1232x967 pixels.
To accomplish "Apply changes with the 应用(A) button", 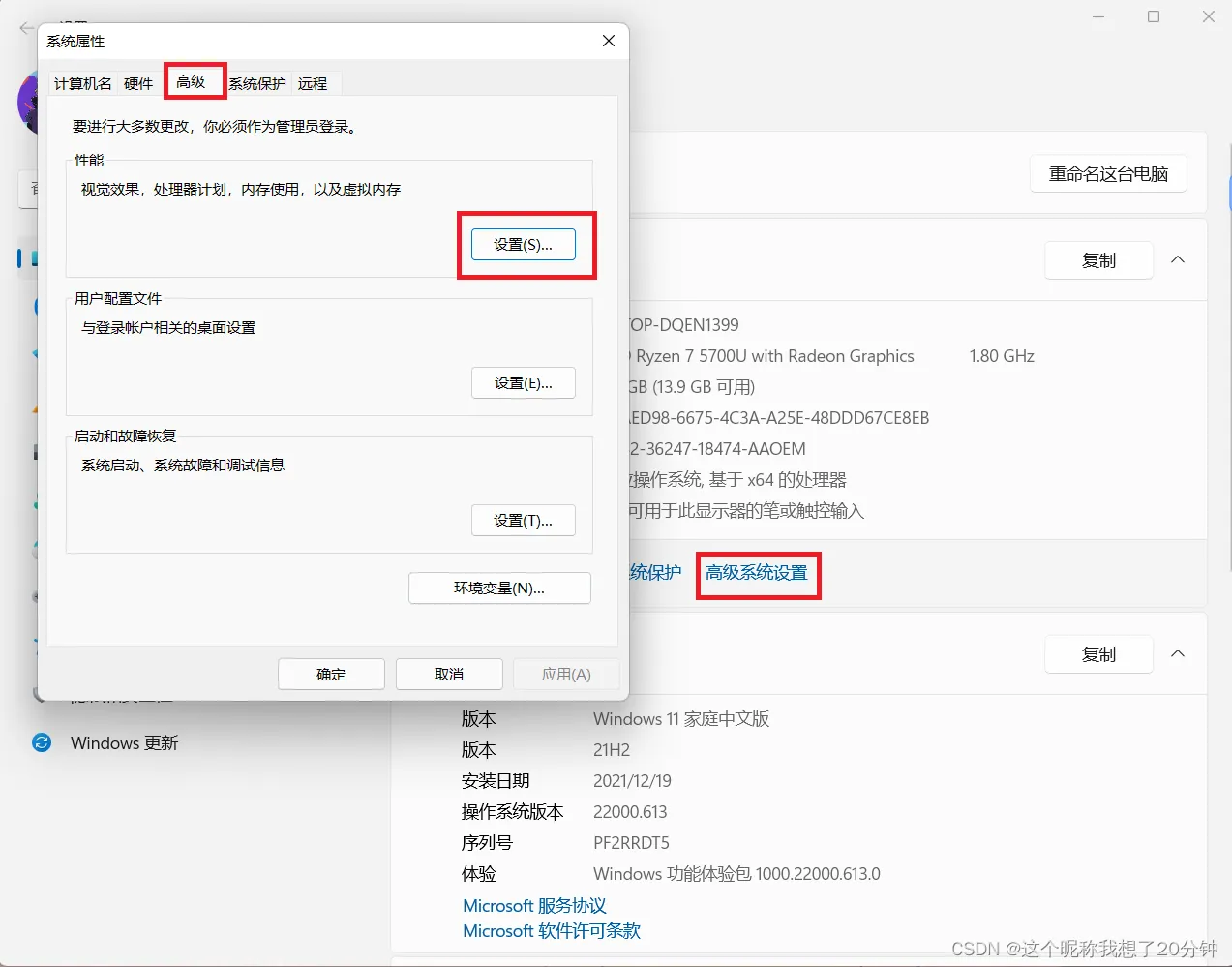I will pyautogui.click(x=566, y=674).
